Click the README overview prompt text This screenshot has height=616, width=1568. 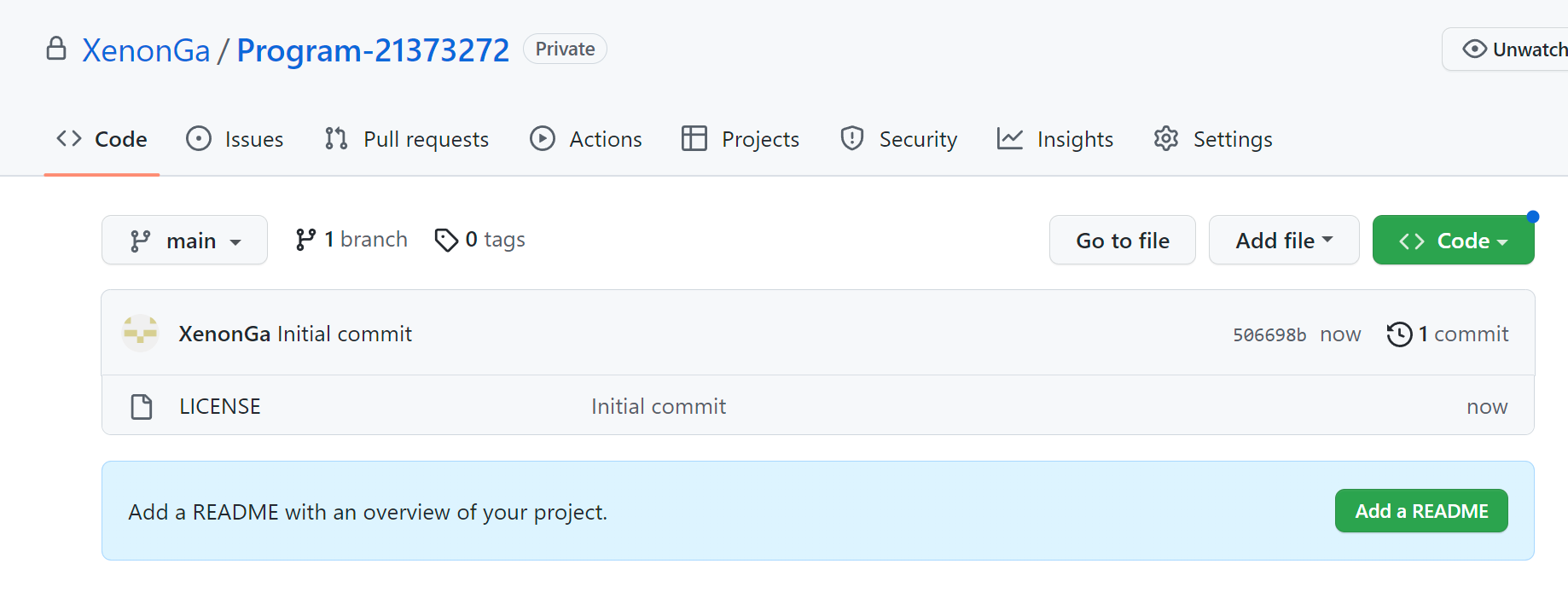368,512
